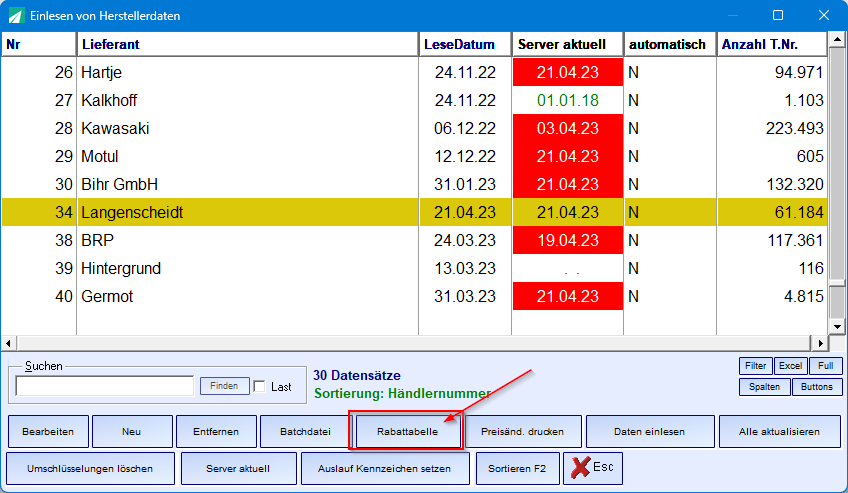Click the count value 94.971

[799, 72]
